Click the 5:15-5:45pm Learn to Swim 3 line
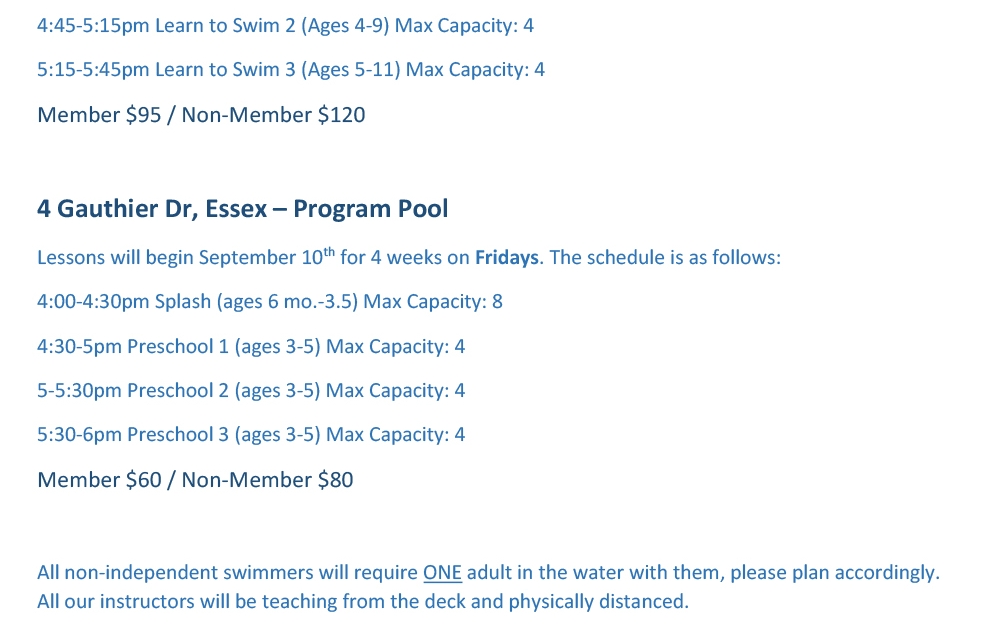 coord(291,70)
